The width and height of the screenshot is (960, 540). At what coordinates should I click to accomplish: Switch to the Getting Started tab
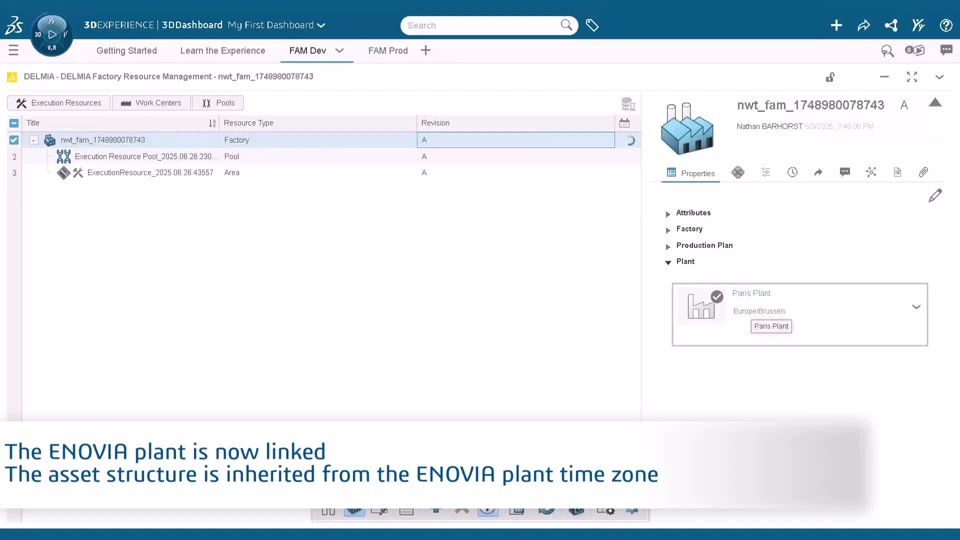click(127, 51)
